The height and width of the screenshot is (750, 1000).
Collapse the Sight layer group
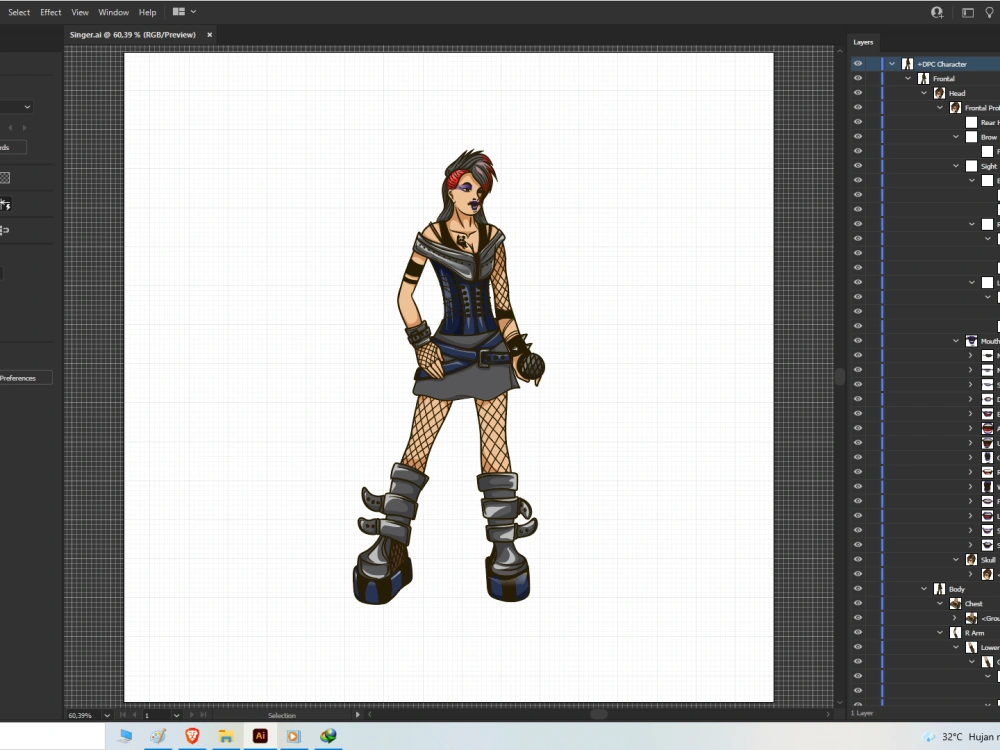coord(956,166)
